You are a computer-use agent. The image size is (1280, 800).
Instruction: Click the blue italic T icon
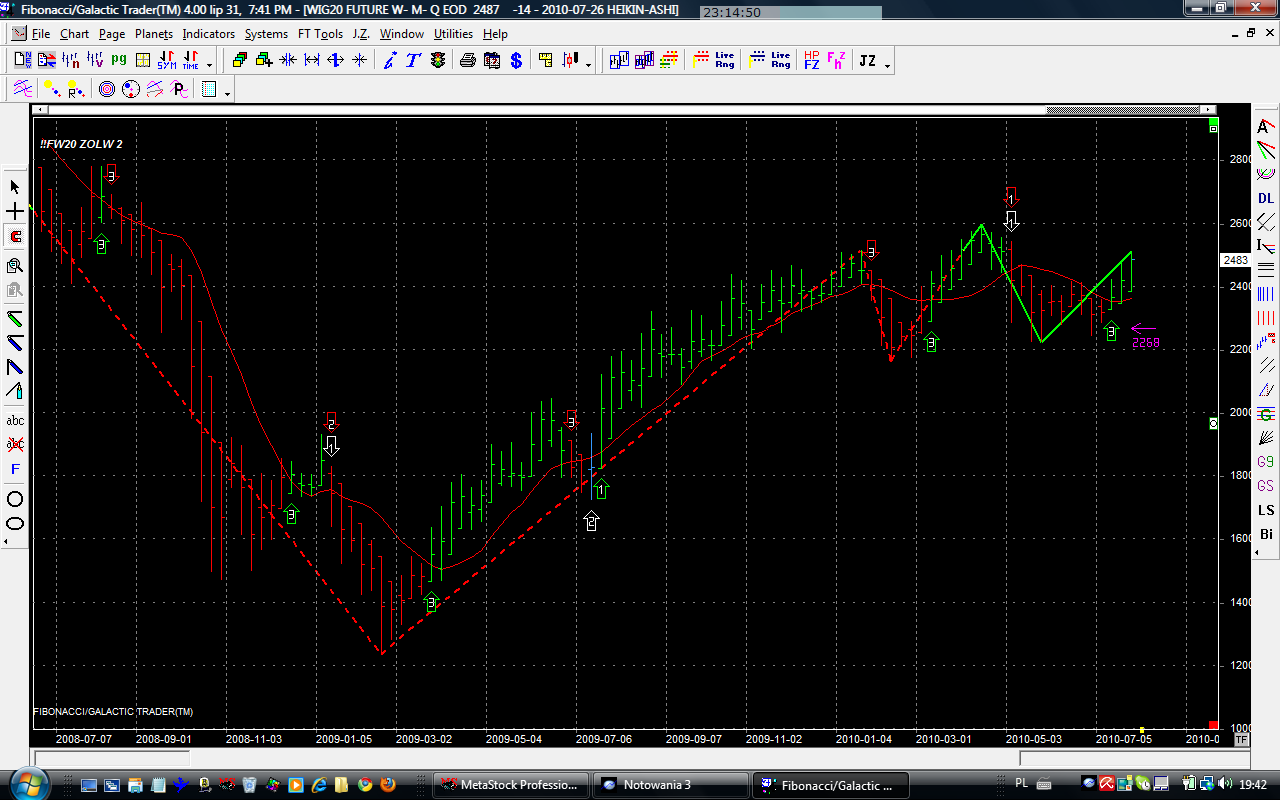pyautogui.click(x=412, y=61)
